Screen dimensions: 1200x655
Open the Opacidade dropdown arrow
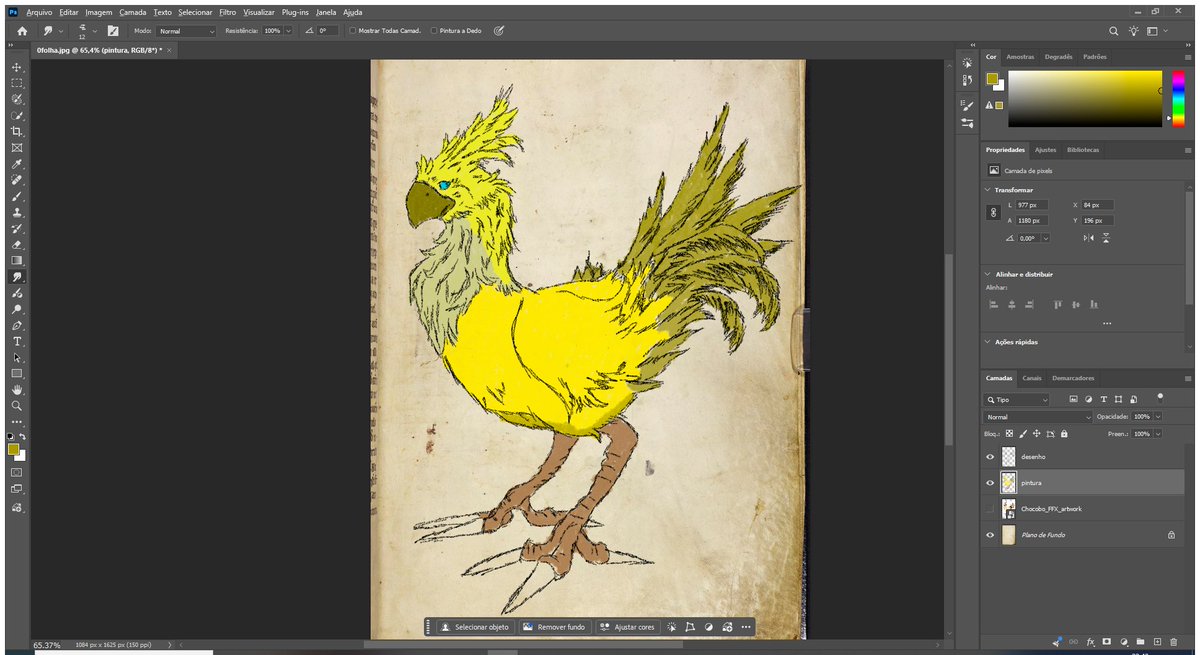pos(1159,417)
